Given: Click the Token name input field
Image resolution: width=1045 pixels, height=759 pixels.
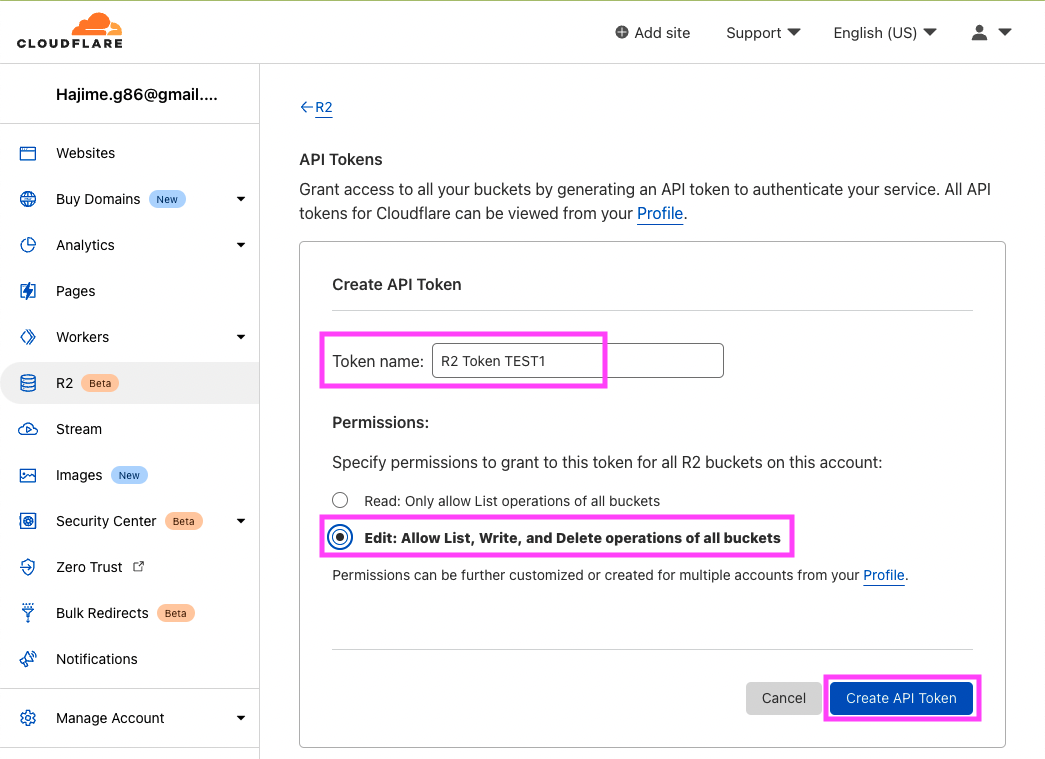Looking at the screenshot, I should tap(577, 360).
